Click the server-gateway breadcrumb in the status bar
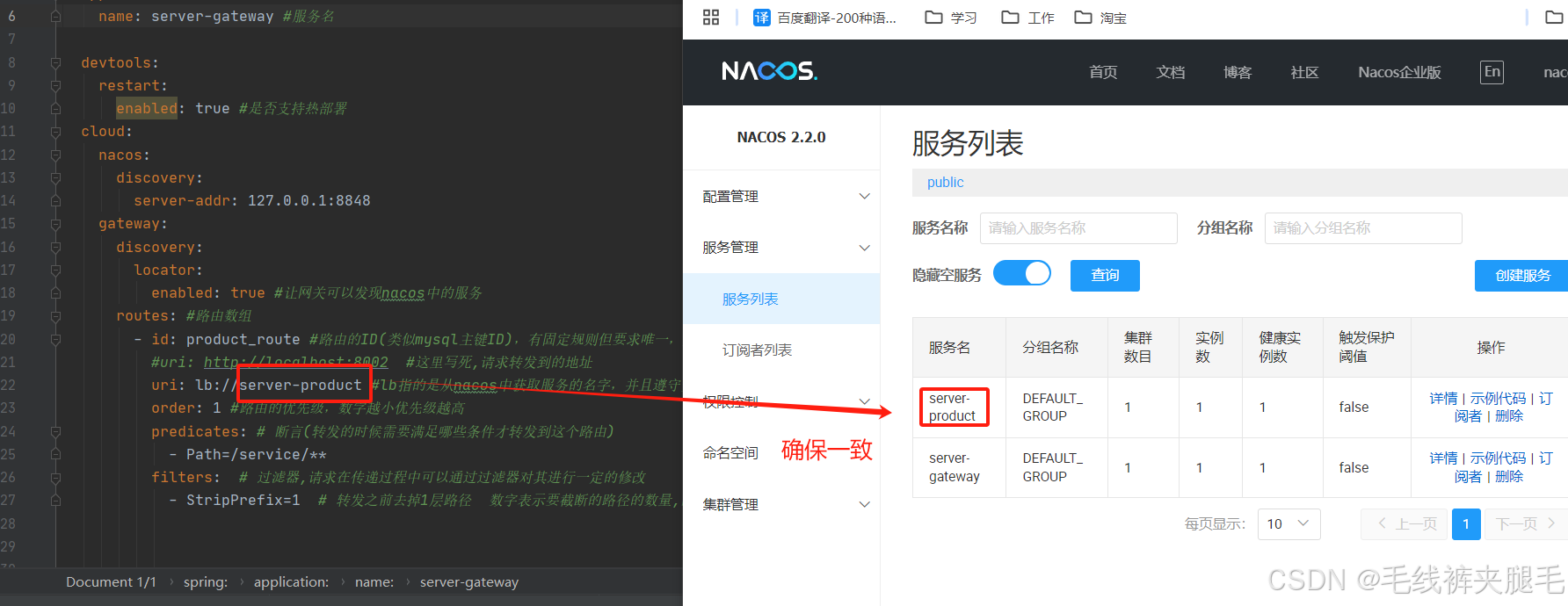The image size is (1568, 606). [x=469, y=581]
